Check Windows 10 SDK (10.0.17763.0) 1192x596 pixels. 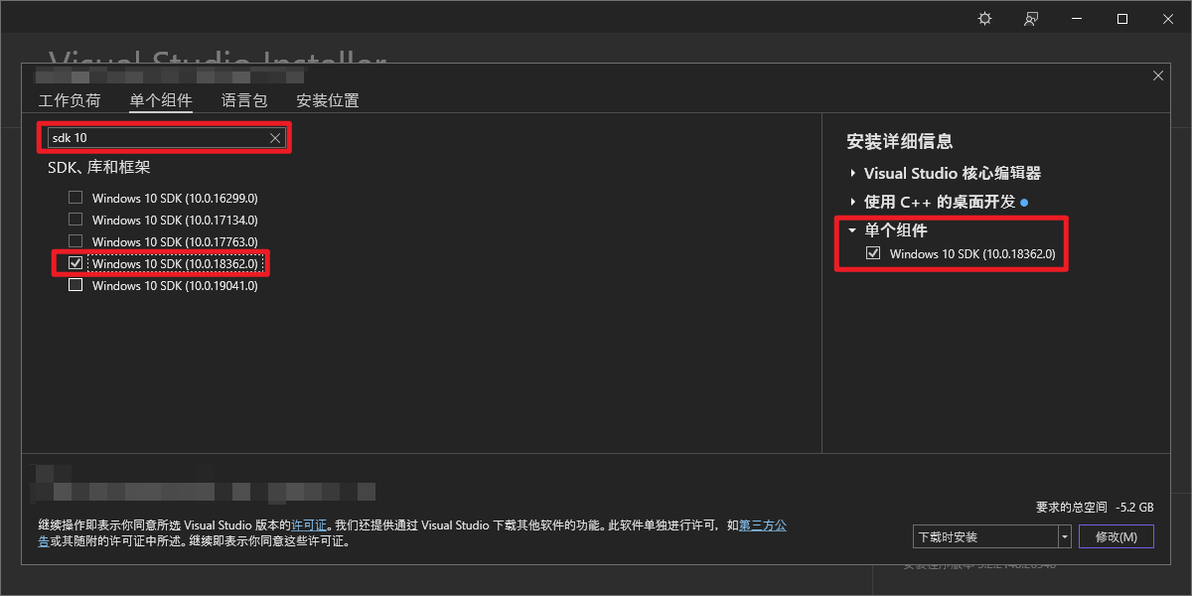click(x=75, y=241)
